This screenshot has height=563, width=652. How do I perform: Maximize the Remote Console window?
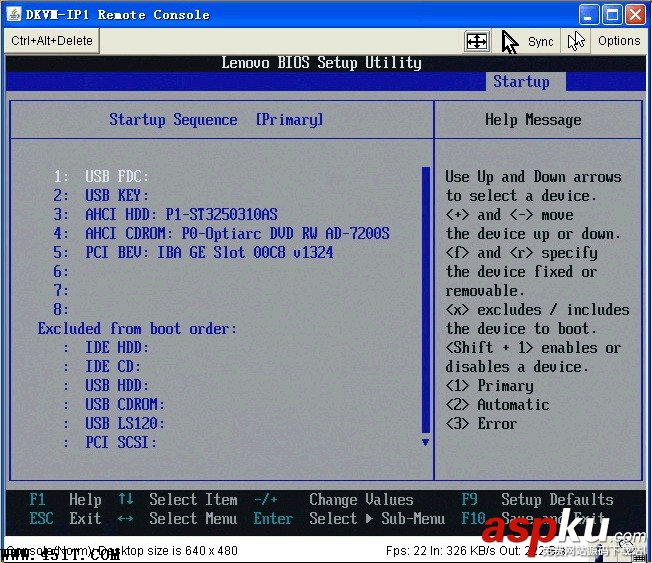[612, 15]
